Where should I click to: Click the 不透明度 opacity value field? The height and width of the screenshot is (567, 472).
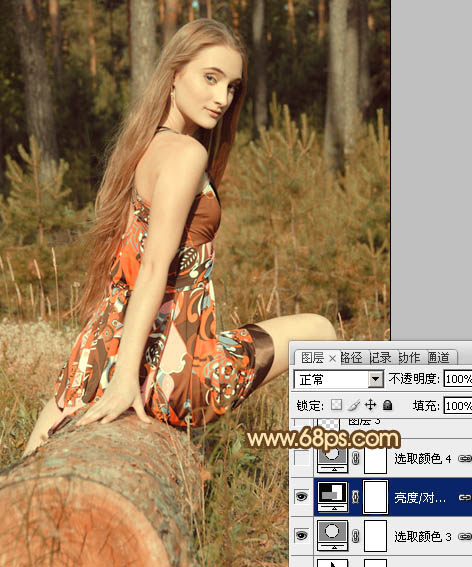(458, 379)
